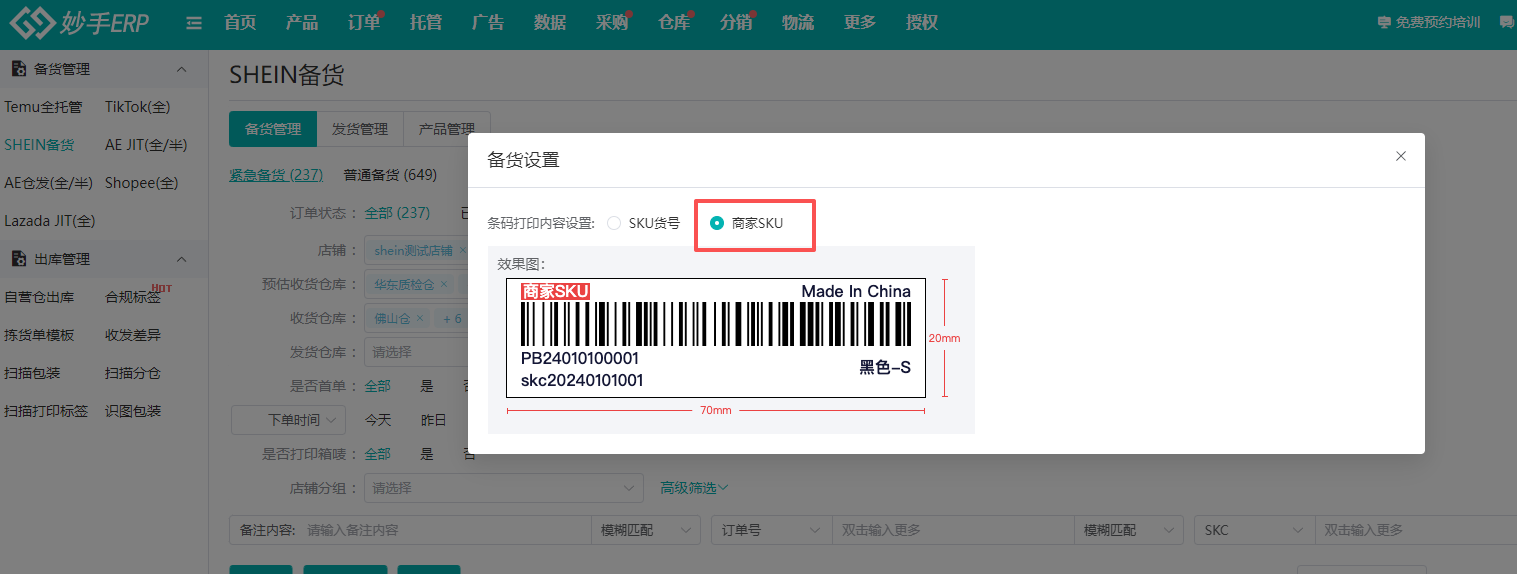Open the 产品 menu
The height and width of the screenshot is (574, 1517).
[302, 22]
